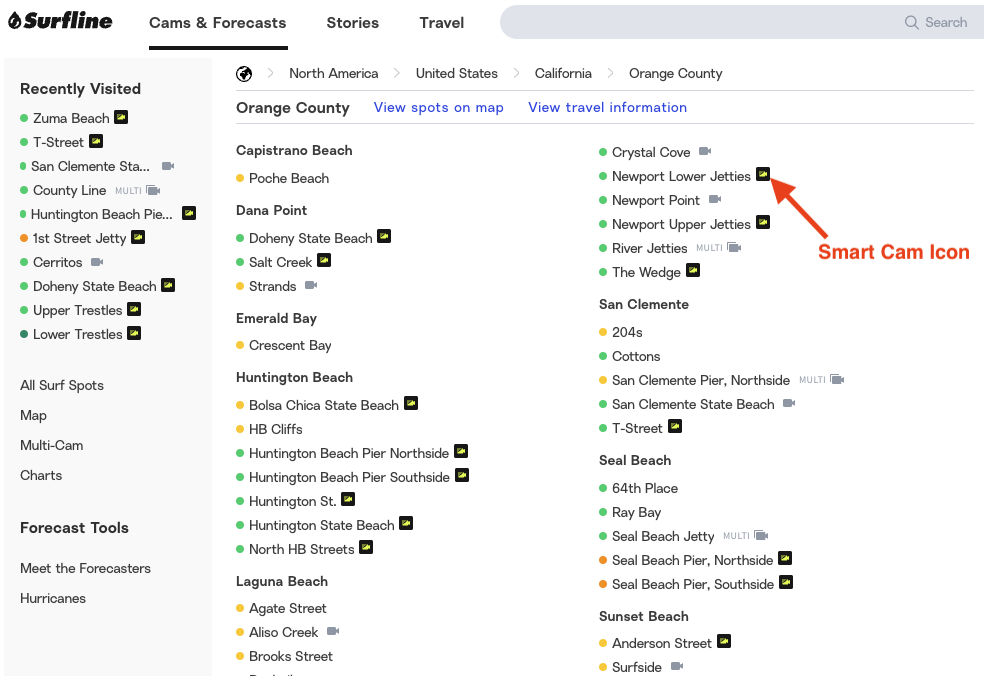This screenshot has height=681, width=984.
Task: Click The Wedge smart cam icon
Action: [x=693, y=270]
